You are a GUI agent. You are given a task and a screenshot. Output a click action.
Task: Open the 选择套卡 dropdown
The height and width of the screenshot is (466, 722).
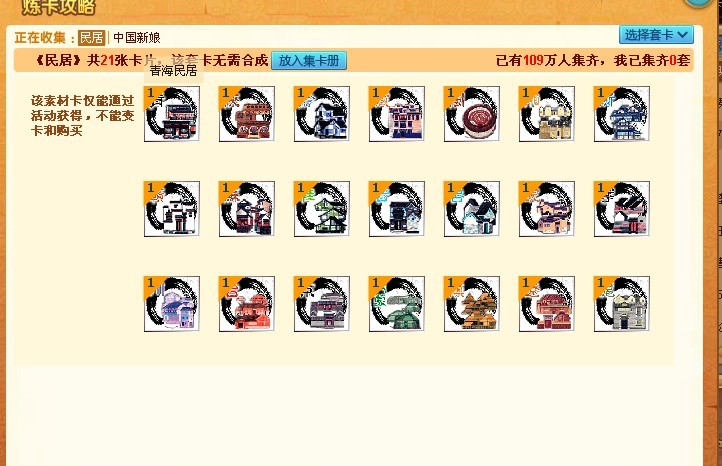click(x=656, y=35)
